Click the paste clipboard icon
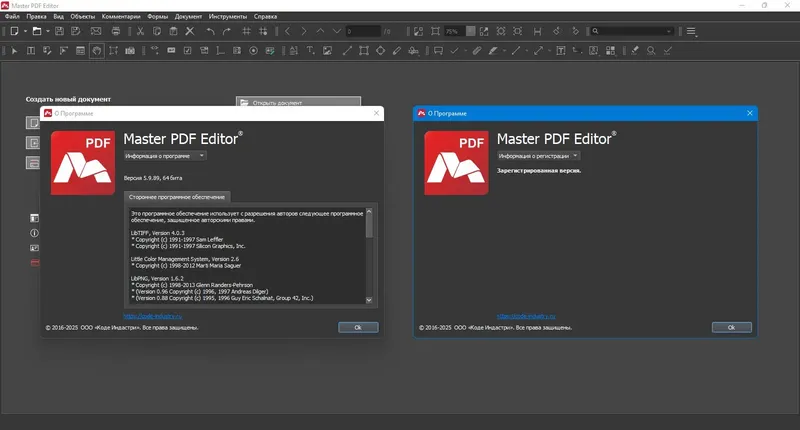The image size is (800, 430). tap(173, 32)
